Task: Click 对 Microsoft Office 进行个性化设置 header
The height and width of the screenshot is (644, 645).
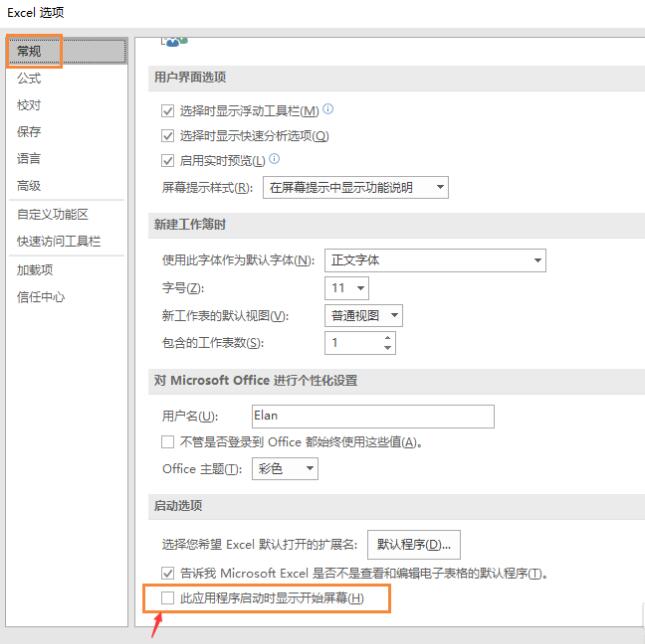Action: coord(255,380)
